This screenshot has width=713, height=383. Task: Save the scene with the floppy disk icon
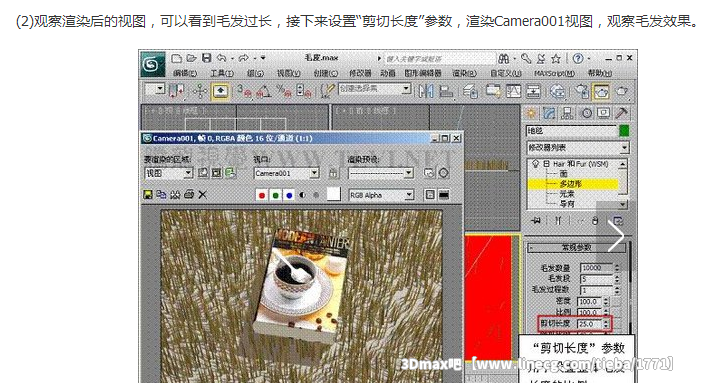click(206, 58)
